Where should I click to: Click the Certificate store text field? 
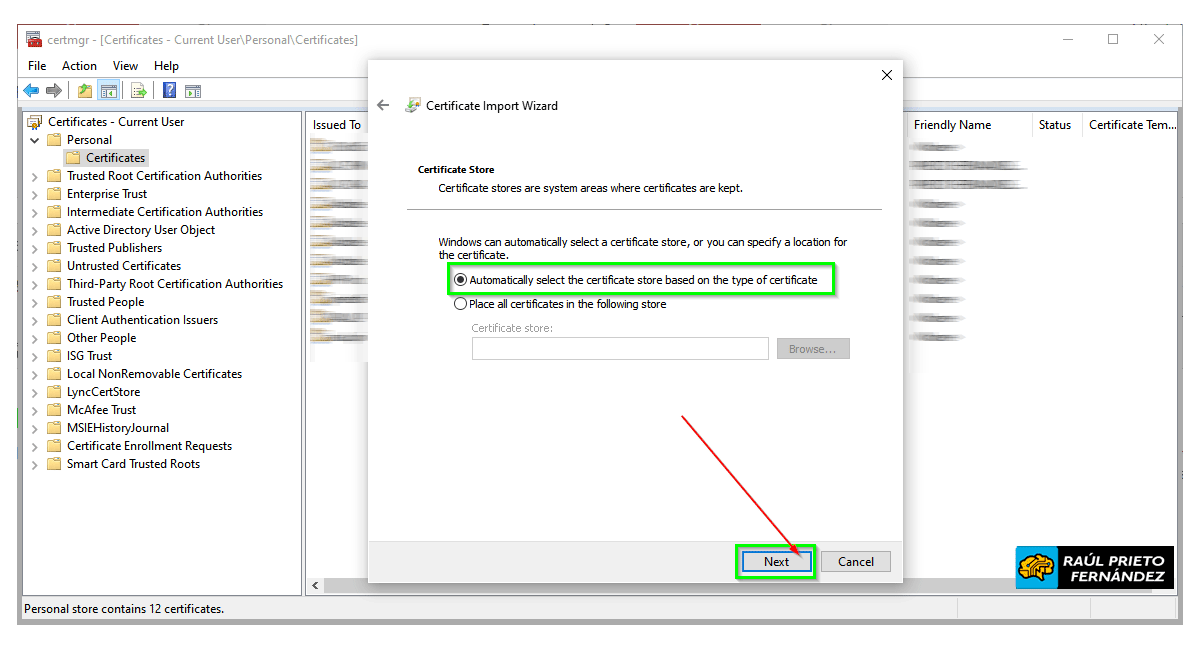pos(620,348)
